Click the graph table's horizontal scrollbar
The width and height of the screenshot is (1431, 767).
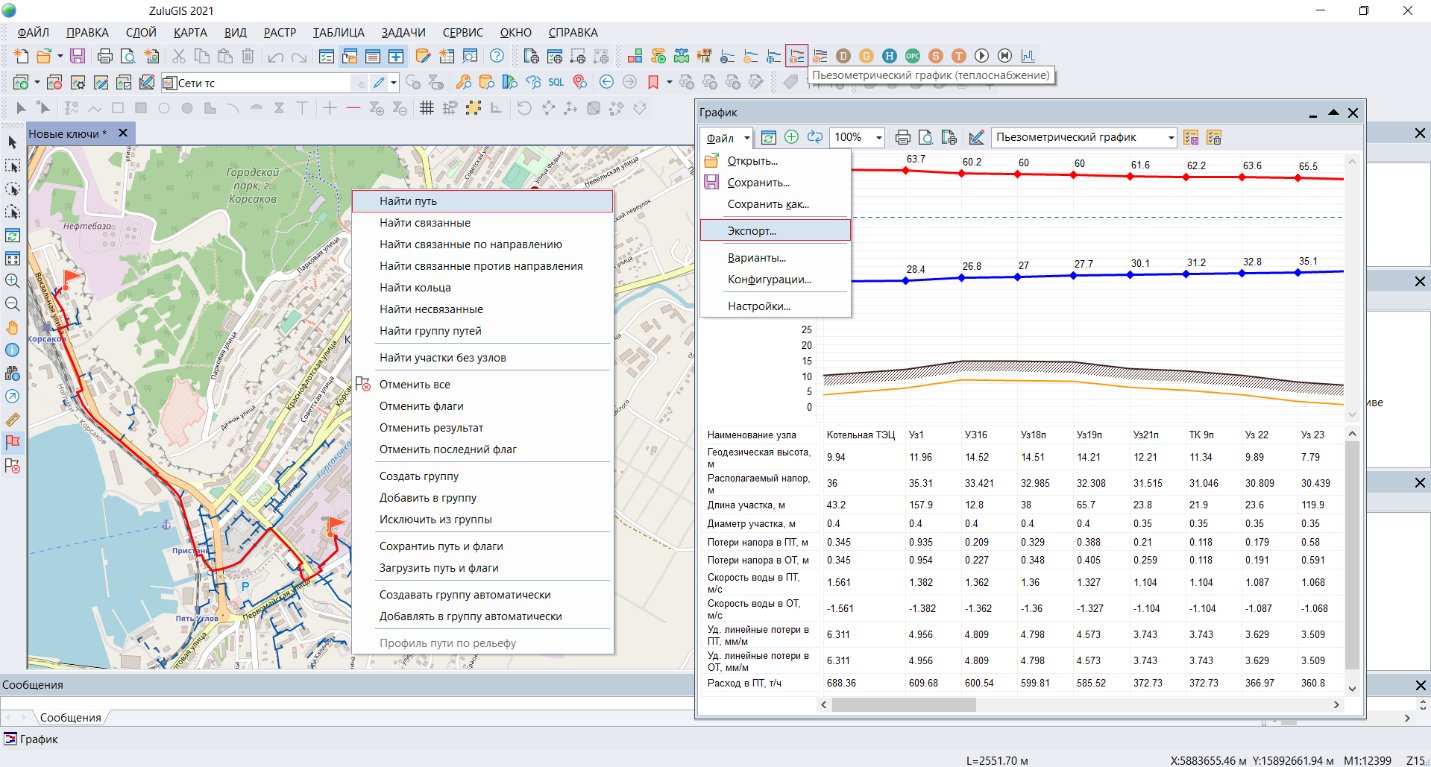point(902,705)
